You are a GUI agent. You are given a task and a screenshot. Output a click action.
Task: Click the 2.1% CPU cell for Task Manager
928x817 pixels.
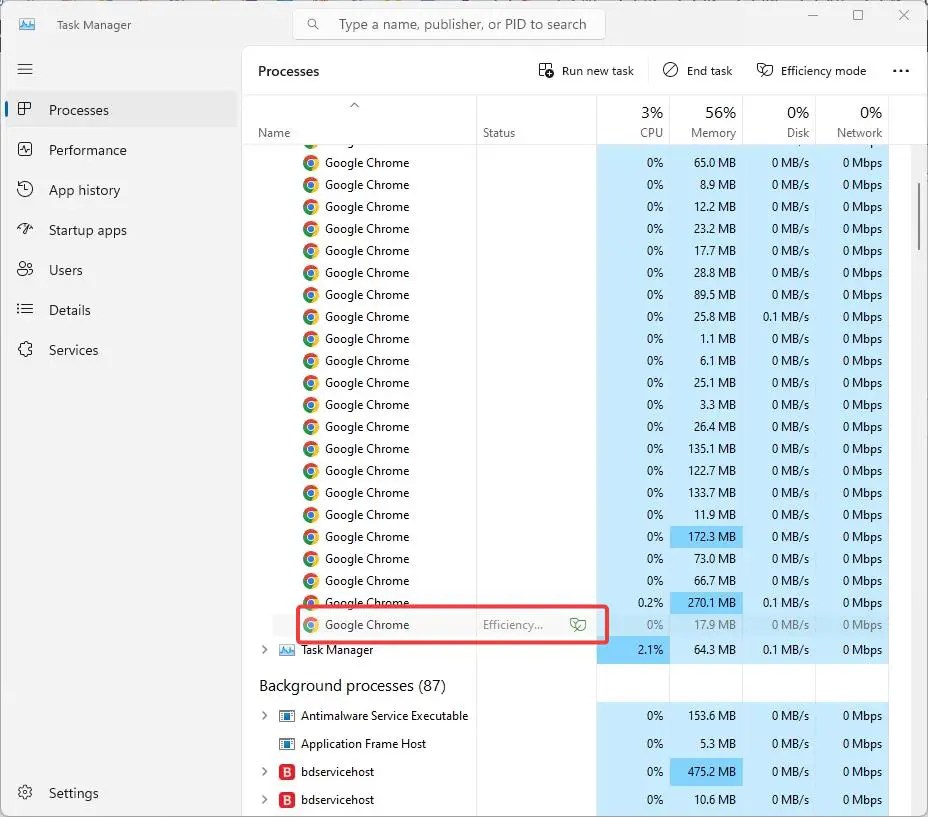(x=633, y=650)
